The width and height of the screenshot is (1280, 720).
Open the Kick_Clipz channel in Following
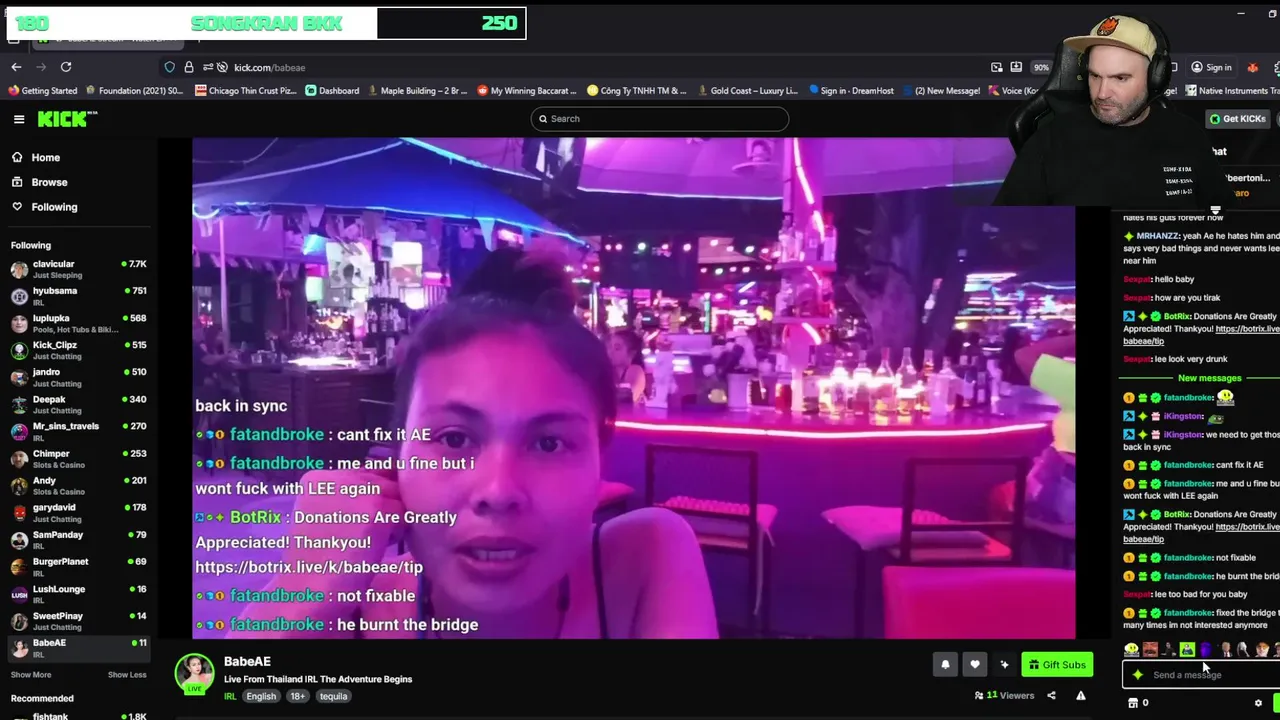pyautogui.click(x=78, y=350)
